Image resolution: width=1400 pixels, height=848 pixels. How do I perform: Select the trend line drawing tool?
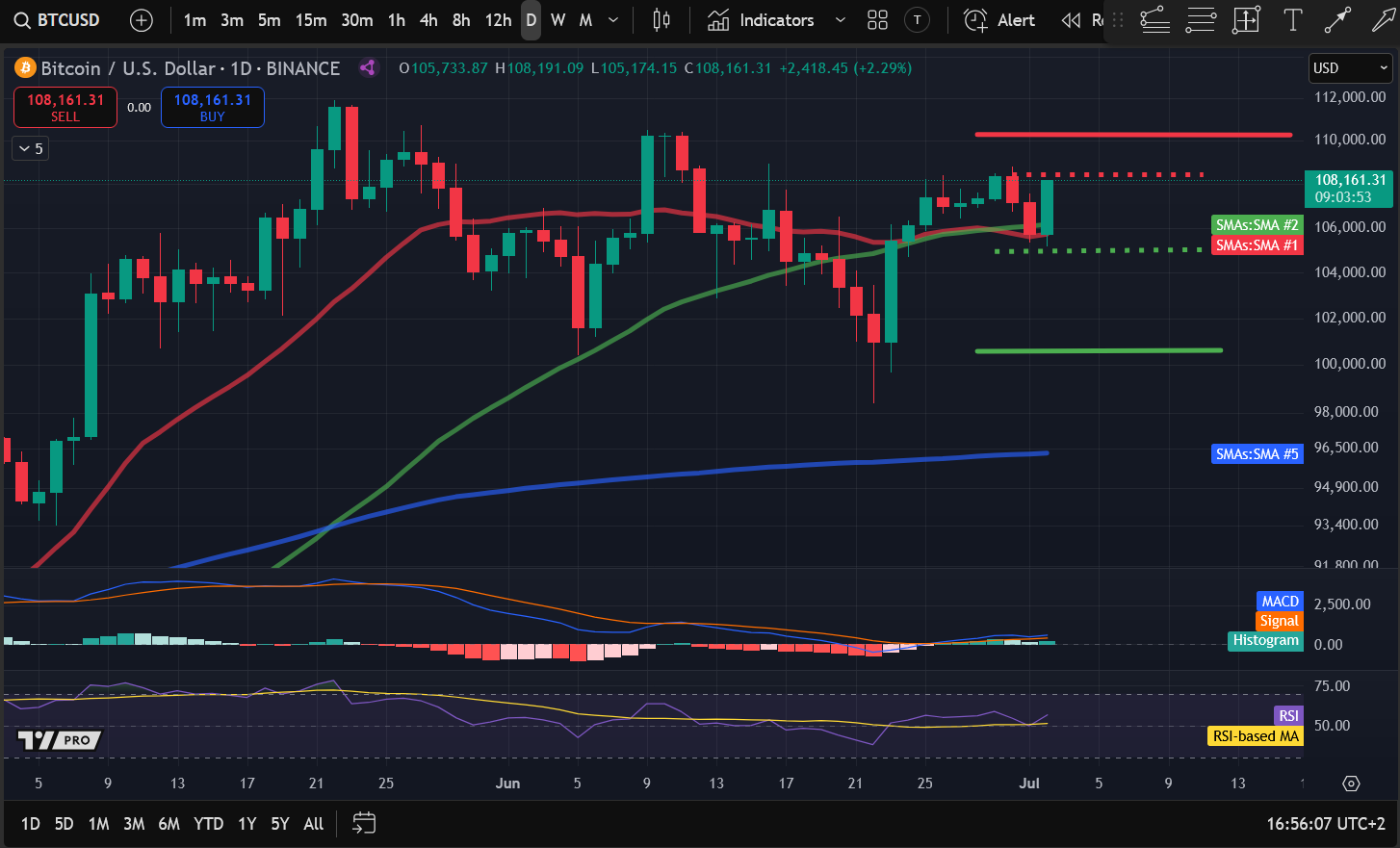tap(1338, 20)
